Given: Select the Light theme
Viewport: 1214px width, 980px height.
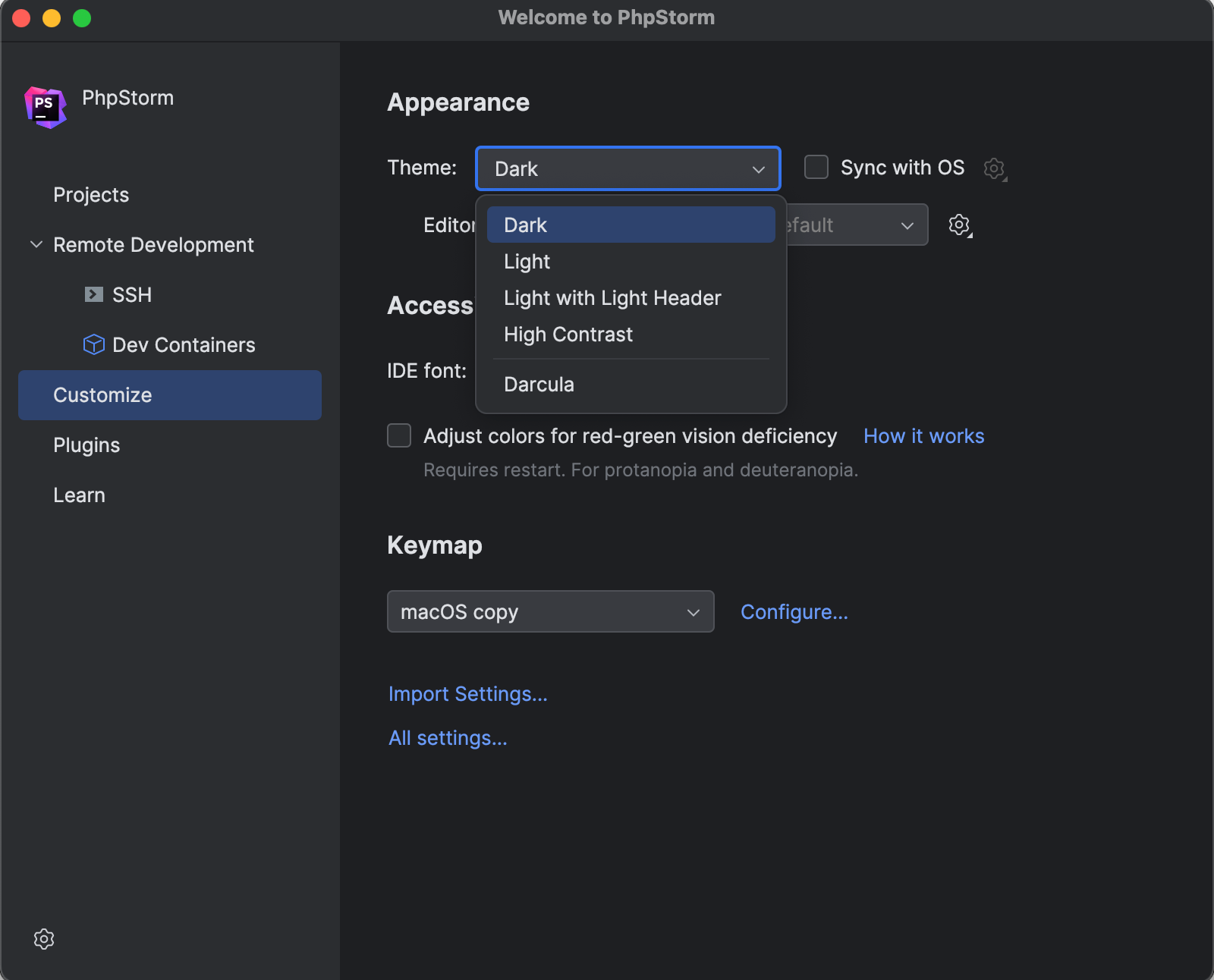Looking at the screenshot, I should click(527, 261).
